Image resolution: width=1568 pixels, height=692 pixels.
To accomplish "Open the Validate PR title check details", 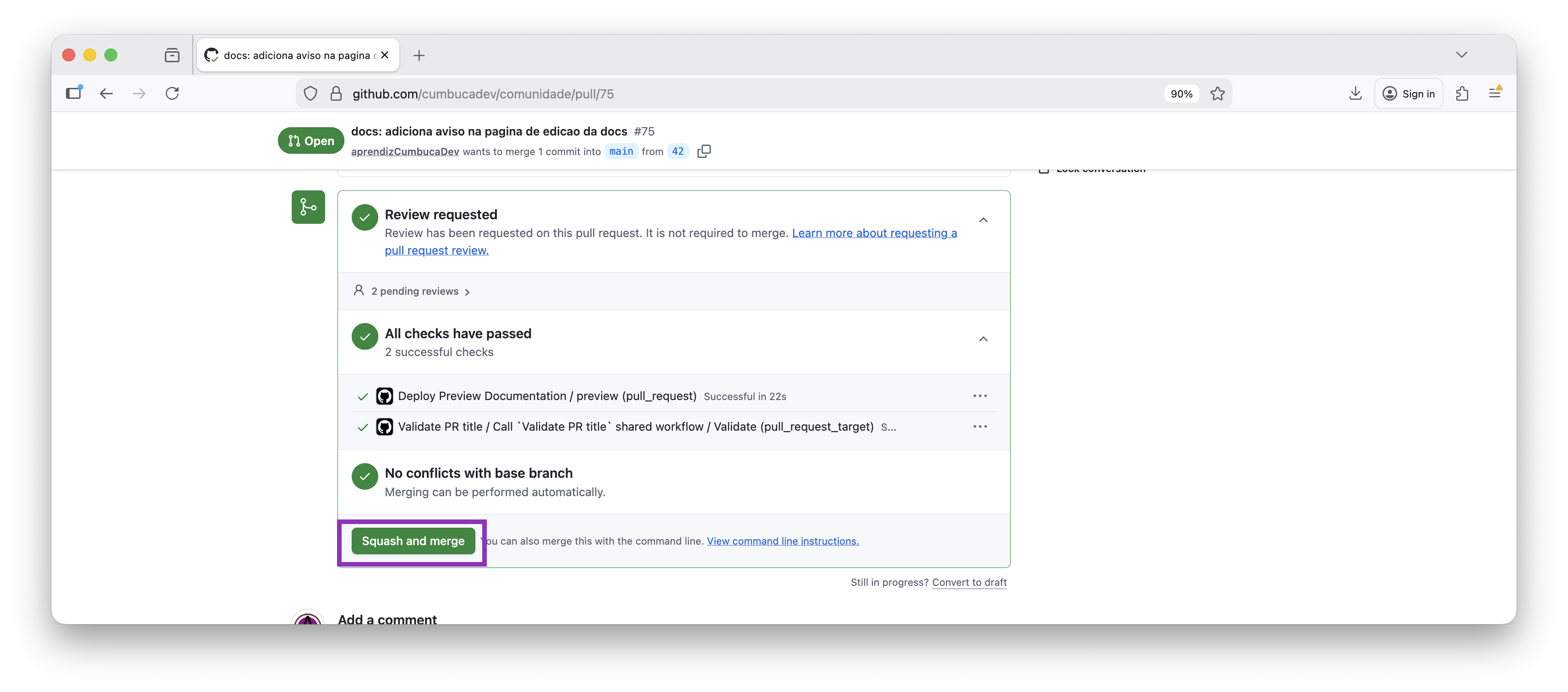I will [x=636, y=427].
